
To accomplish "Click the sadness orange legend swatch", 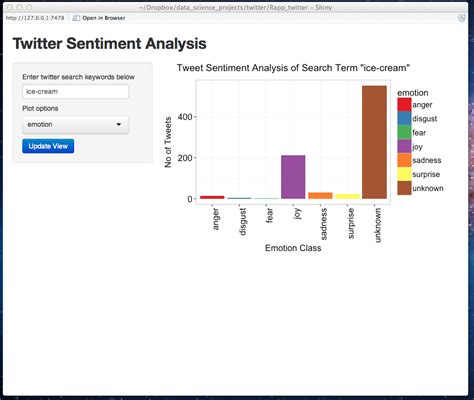I will click(x=404, y=160).
